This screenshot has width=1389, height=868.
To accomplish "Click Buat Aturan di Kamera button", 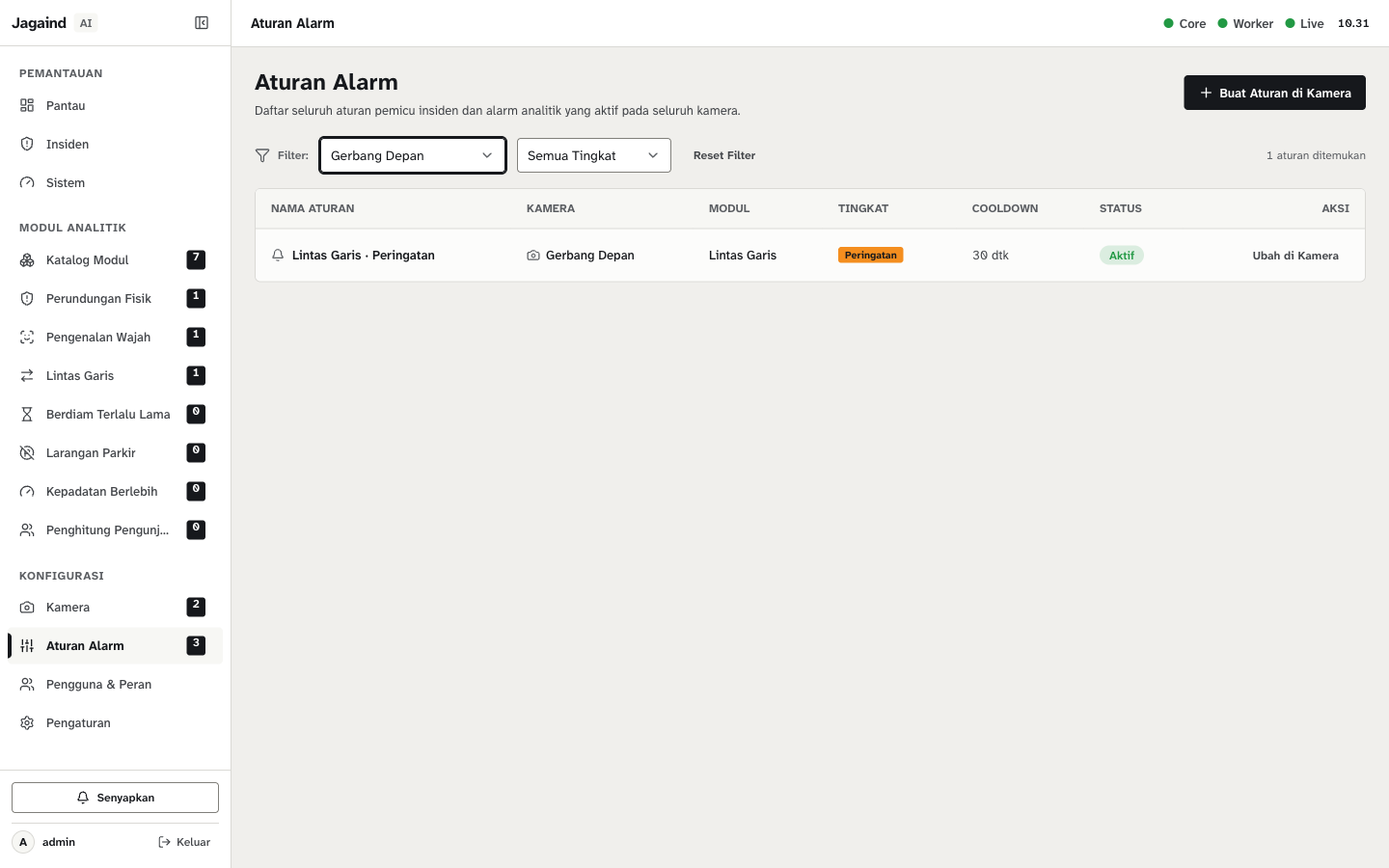I will [x=1274, y=93].
